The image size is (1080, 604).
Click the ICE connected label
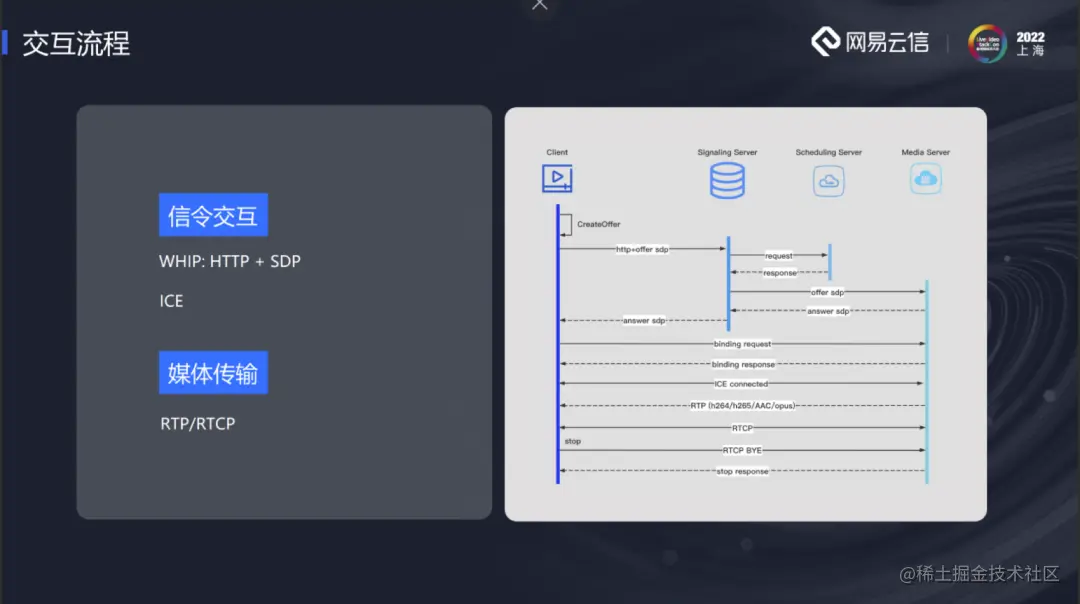pyautogui.click(x=741, y=384)
